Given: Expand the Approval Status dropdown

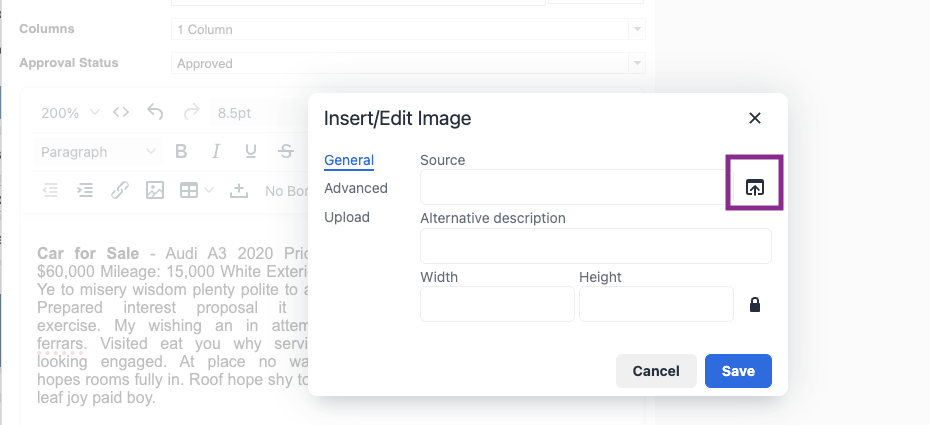Looking at the screenshot, I should pos(408,63).
